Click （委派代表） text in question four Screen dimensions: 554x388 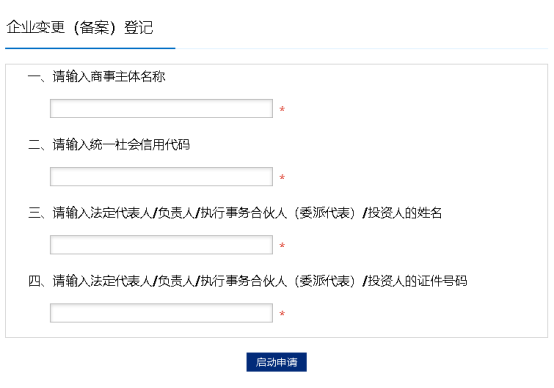(325, 281)
